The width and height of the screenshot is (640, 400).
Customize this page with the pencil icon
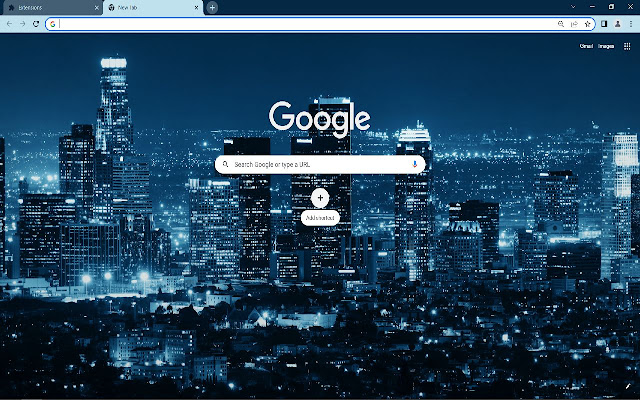tap(627, 386)
